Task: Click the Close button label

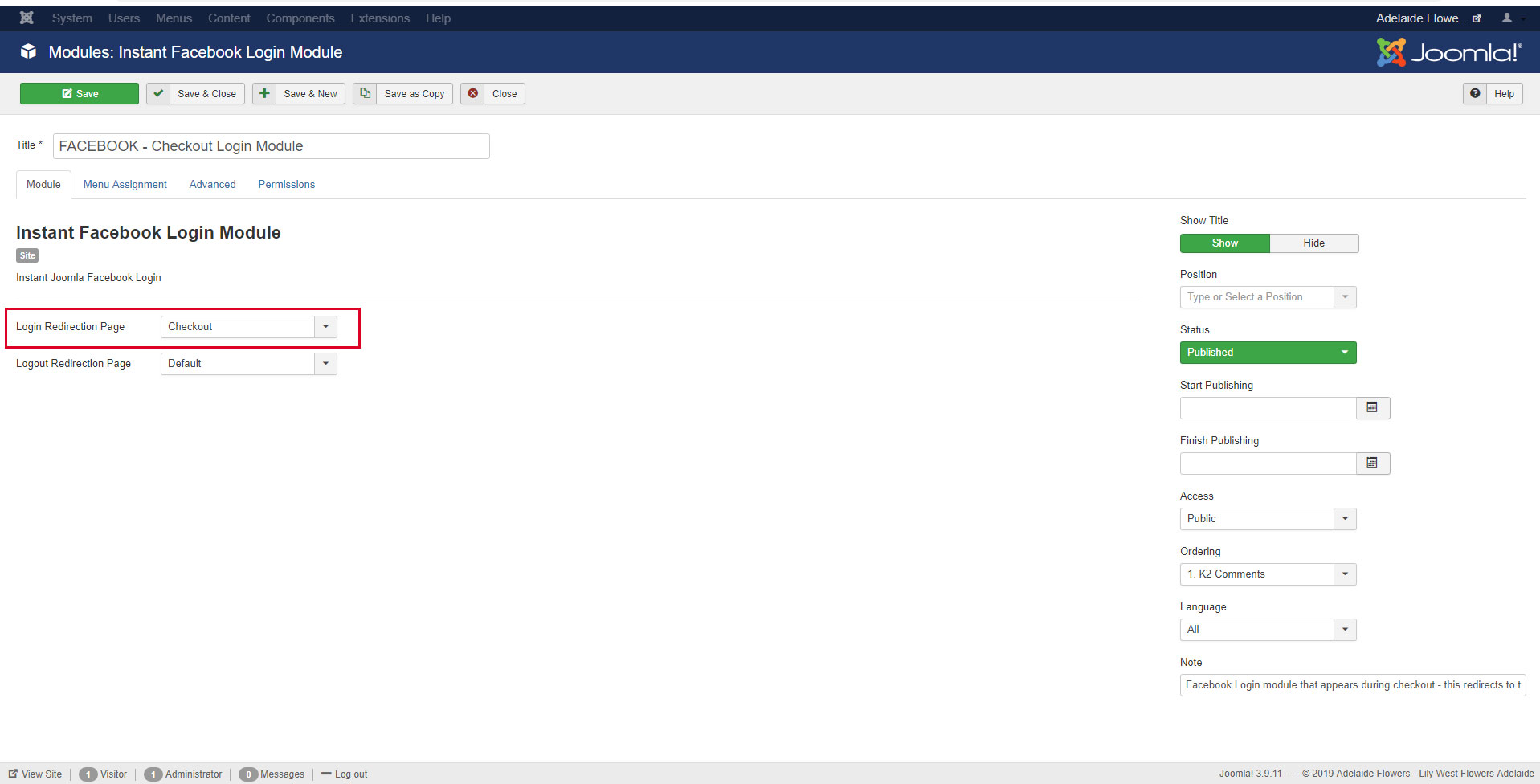Action: tap(504, 93)
